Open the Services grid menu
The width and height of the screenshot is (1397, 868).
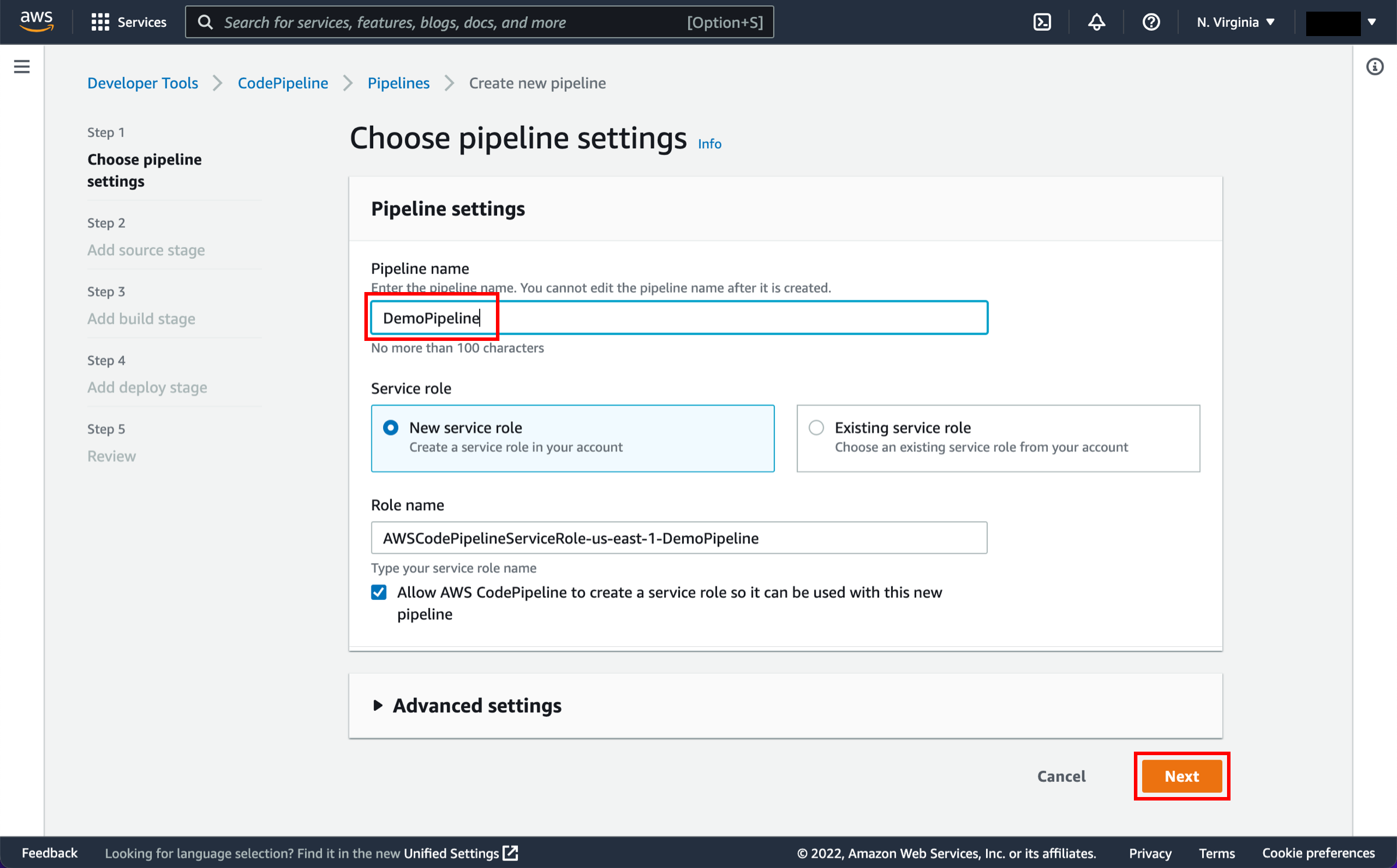100,22
